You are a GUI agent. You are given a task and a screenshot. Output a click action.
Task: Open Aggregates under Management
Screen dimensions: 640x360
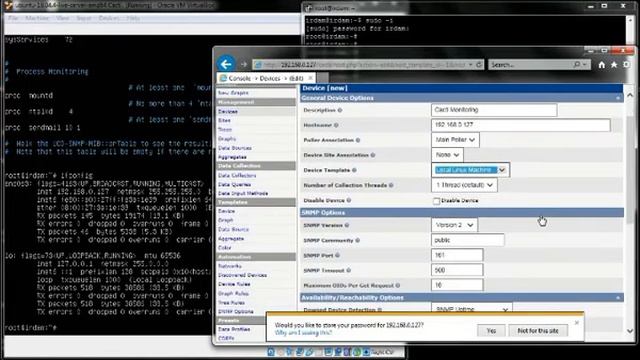click(x=232, y=157)
